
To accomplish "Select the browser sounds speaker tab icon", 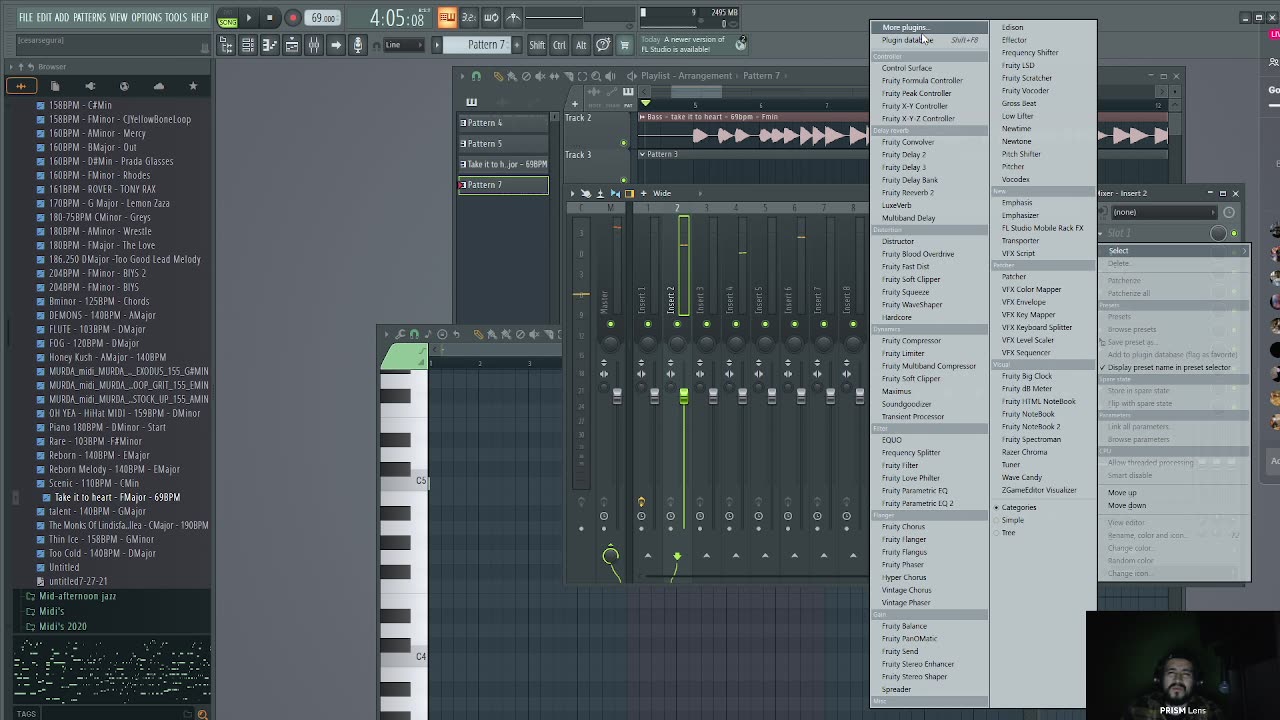I will [90, 87].
